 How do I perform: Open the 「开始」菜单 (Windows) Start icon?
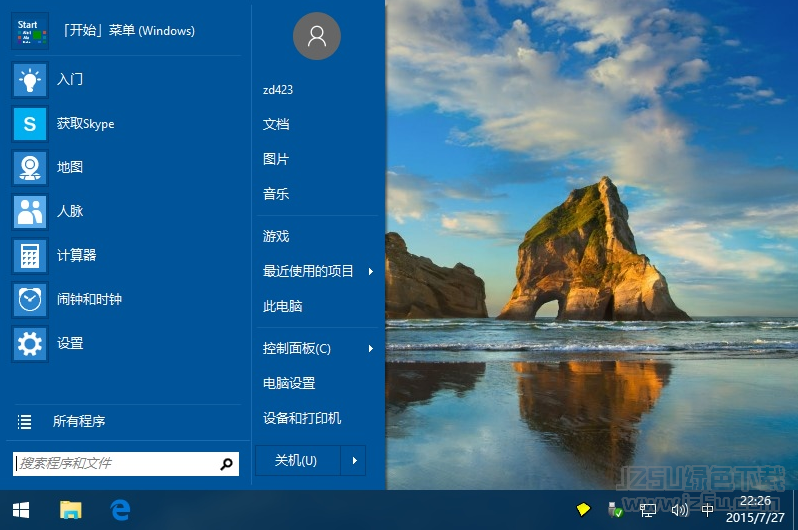click(30, 31)
